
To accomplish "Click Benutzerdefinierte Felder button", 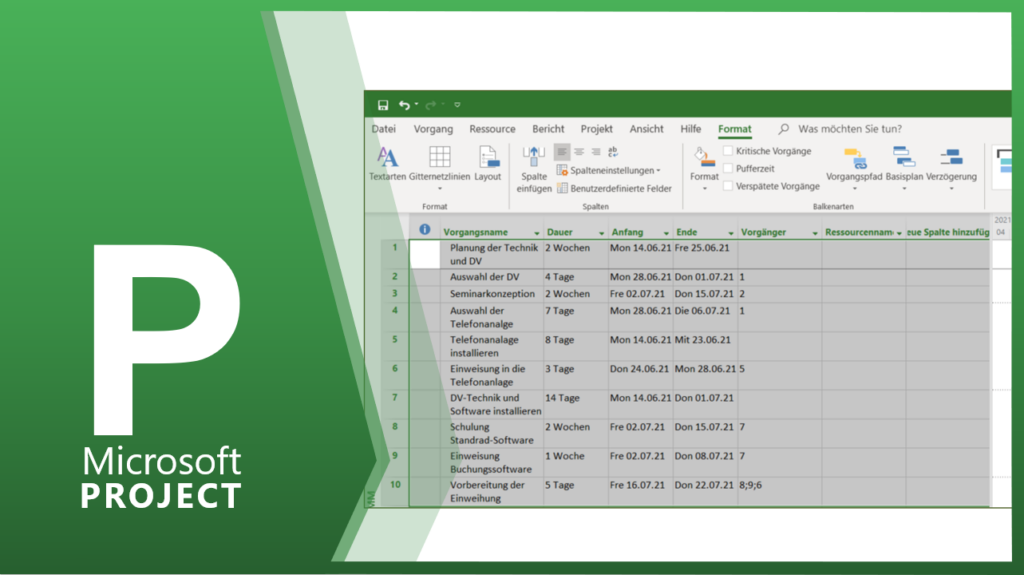I will pos(615,189).
